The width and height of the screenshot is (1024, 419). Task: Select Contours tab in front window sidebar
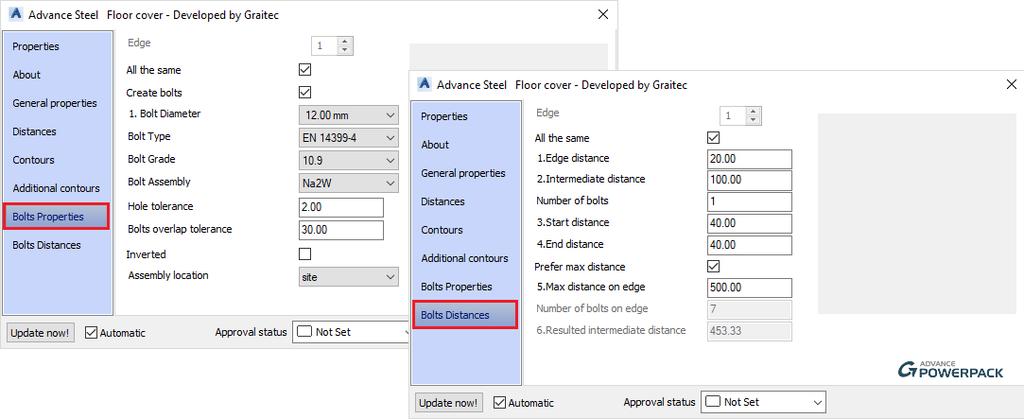(x=465, y=230)
